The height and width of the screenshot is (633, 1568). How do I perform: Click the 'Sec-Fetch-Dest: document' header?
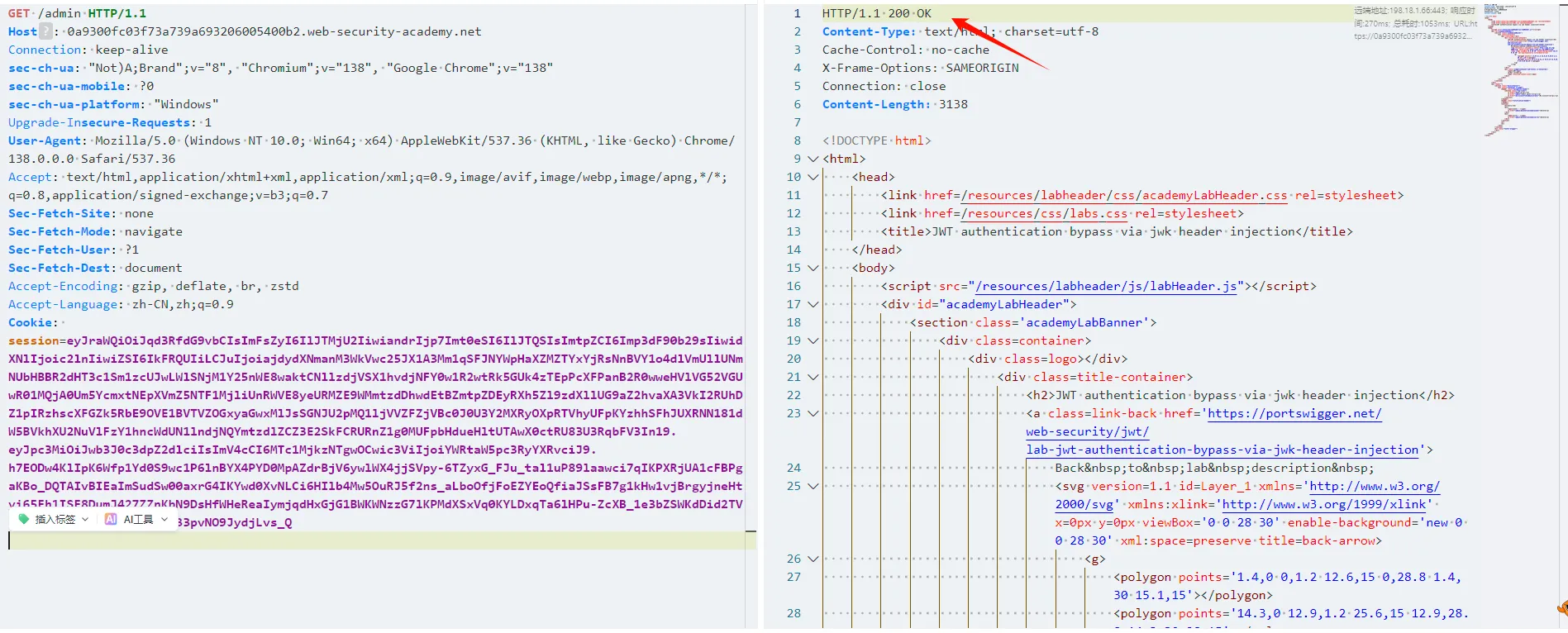(x=95, y=268)
